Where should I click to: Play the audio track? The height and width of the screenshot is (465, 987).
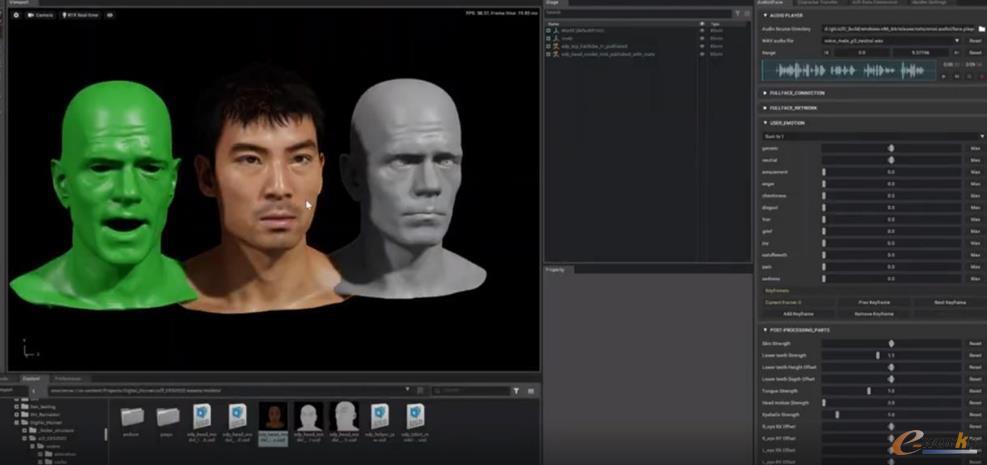944,76
